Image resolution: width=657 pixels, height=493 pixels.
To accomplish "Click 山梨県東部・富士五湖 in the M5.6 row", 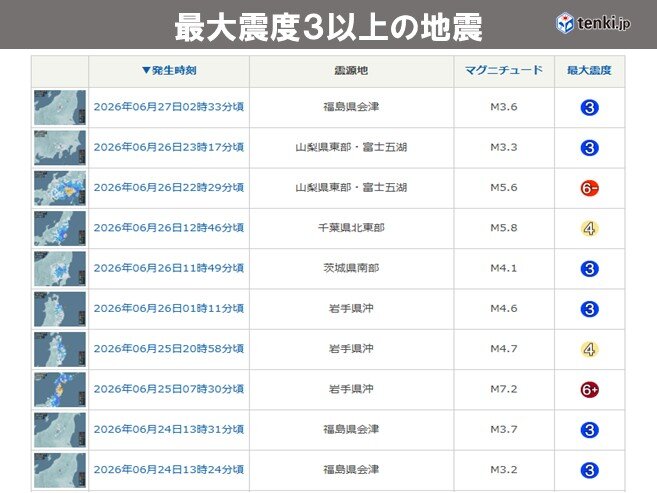I will click(x=351, y=188).
